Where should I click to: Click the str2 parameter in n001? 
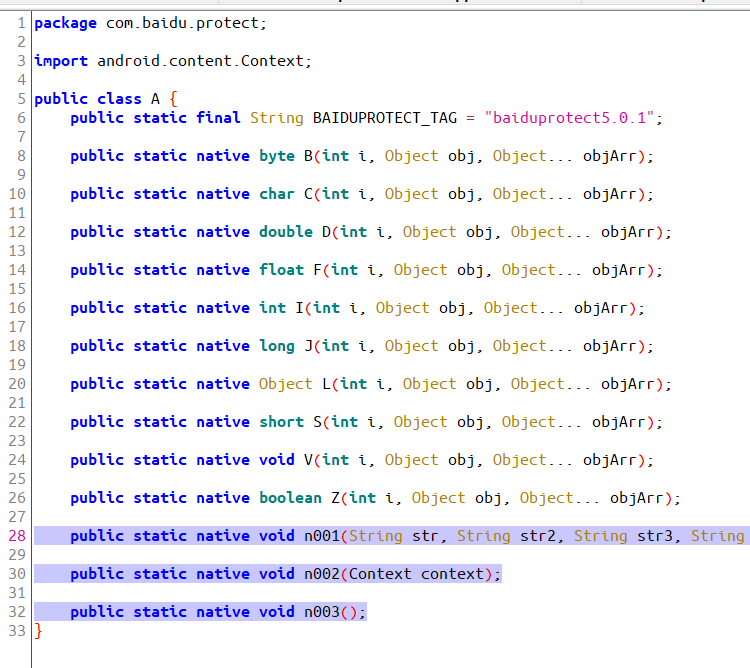click(538, 536)
